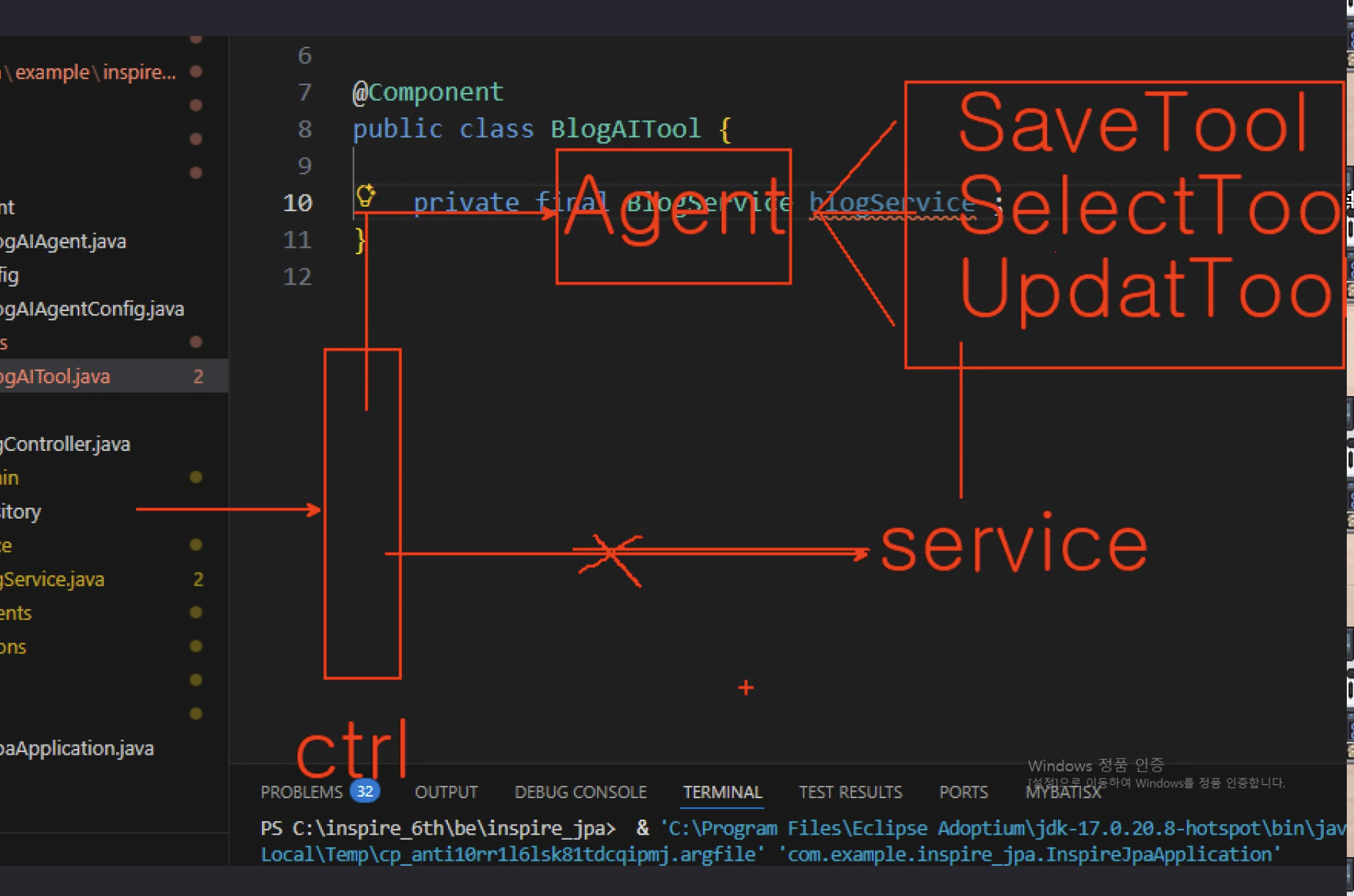This screenshot has width=1354, height=896.
Task: Click the 'public class' keywords on line 8
Action: (x=443, y=129)
